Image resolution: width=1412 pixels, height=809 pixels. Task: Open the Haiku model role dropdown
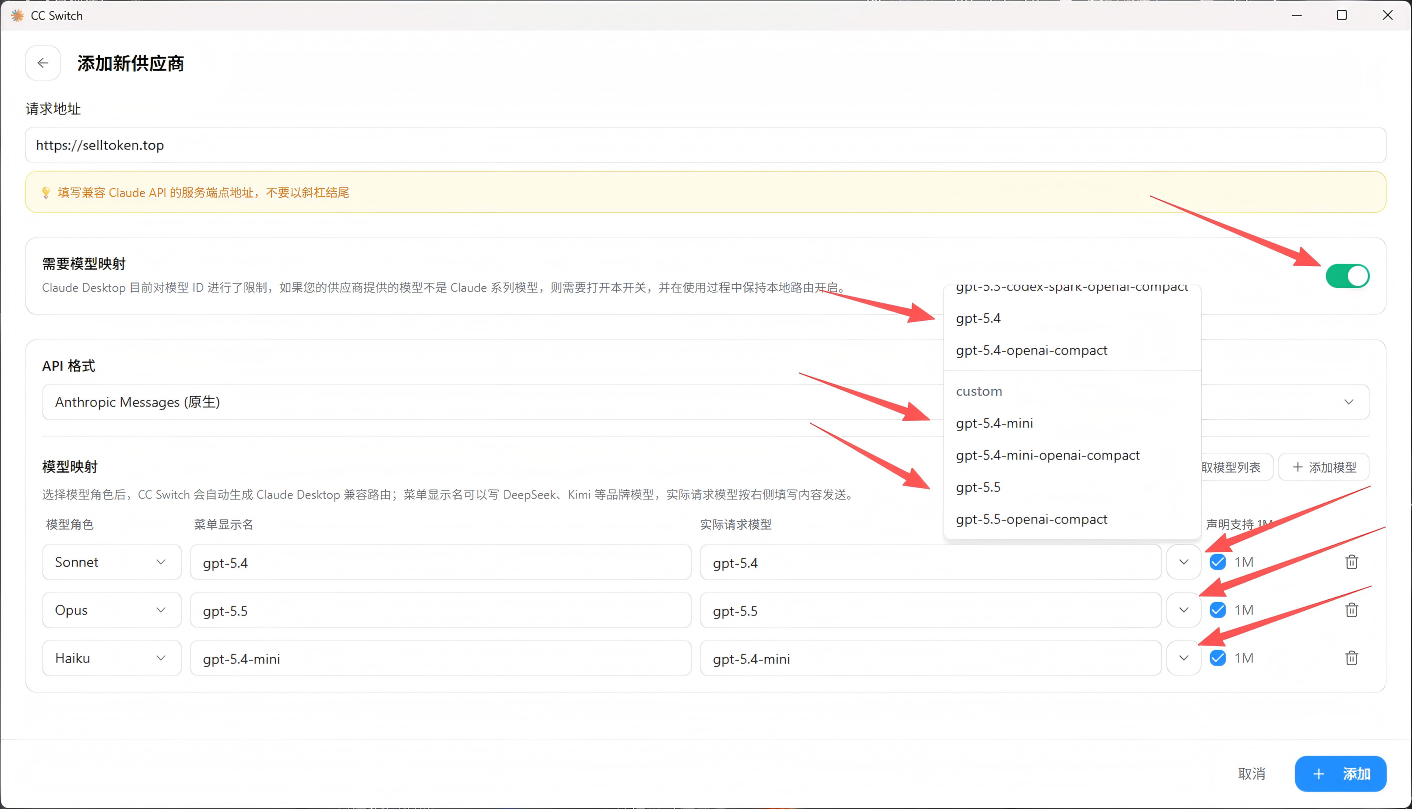coord(112,658)
